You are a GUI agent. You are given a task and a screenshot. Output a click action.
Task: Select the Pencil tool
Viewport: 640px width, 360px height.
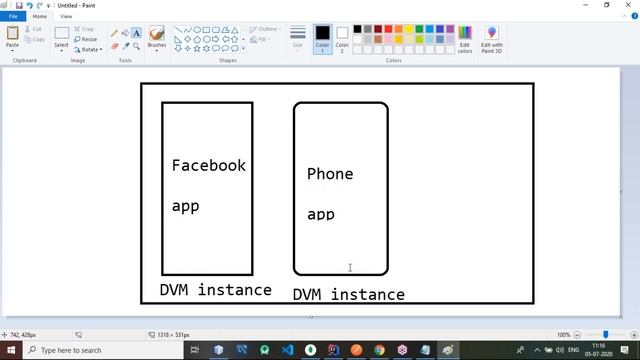click(114, 33)
